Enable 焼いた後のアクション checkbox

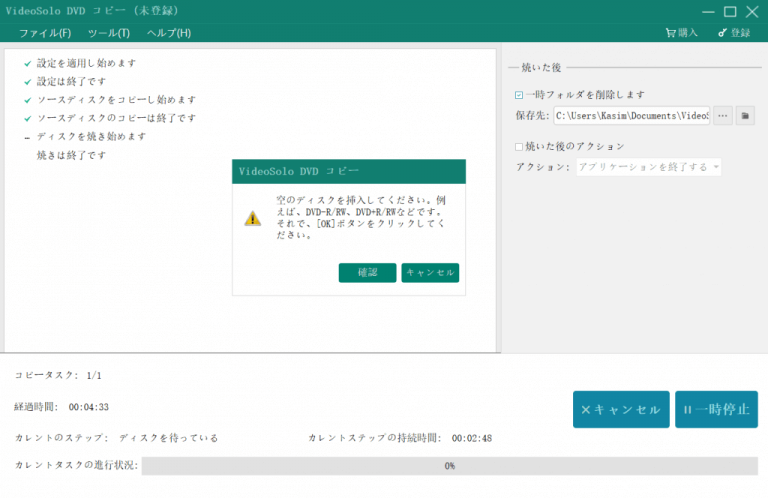pyautogui.click(x=519, y=146)
